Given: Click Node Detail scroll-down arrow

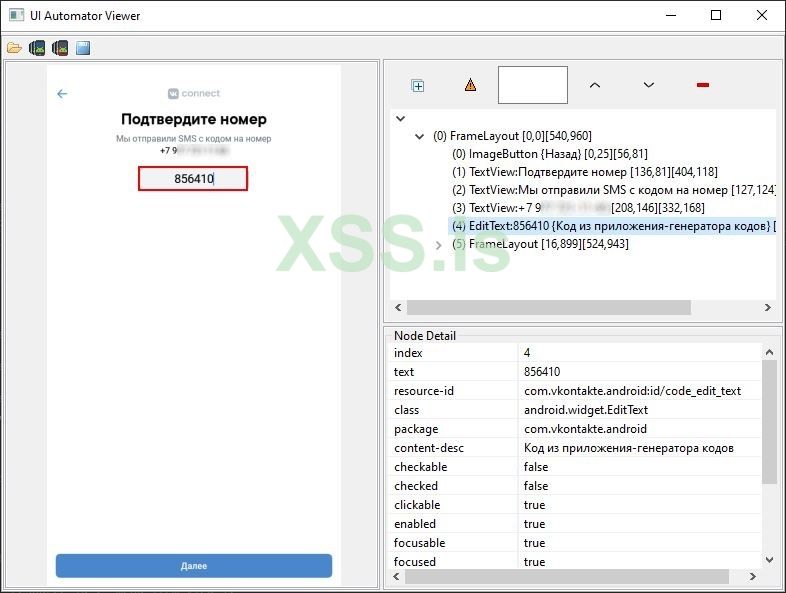Looking at the screenshot, I should [x=769, y=559].
